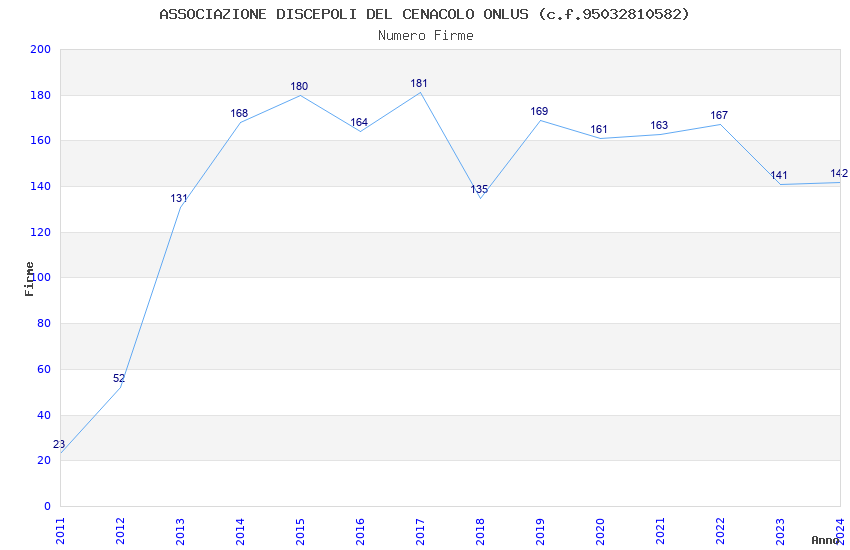
Task: Click the x-axis year 2021
Action: [660, 531]
